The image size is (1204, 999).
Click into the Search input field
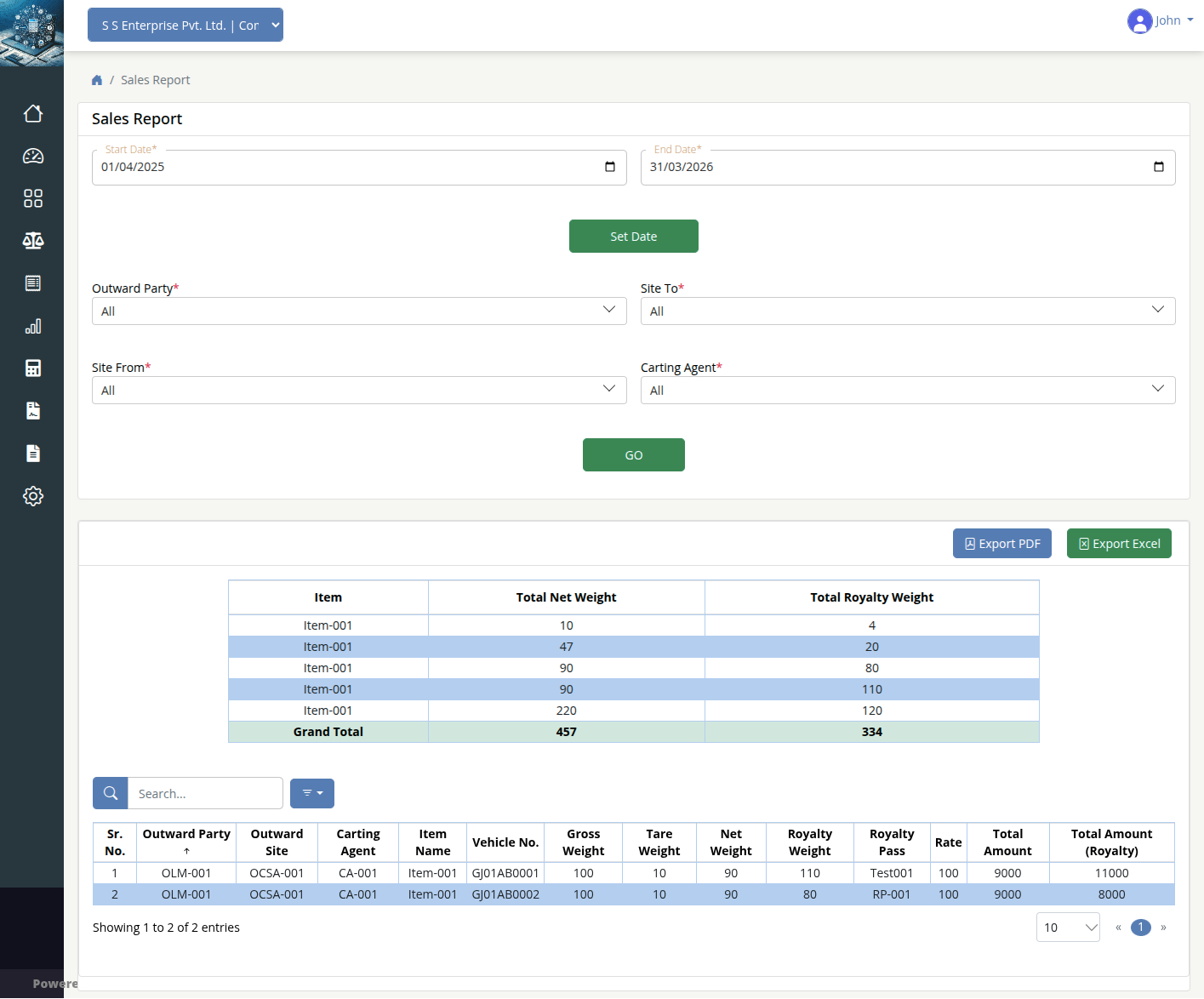pos(205,793)
